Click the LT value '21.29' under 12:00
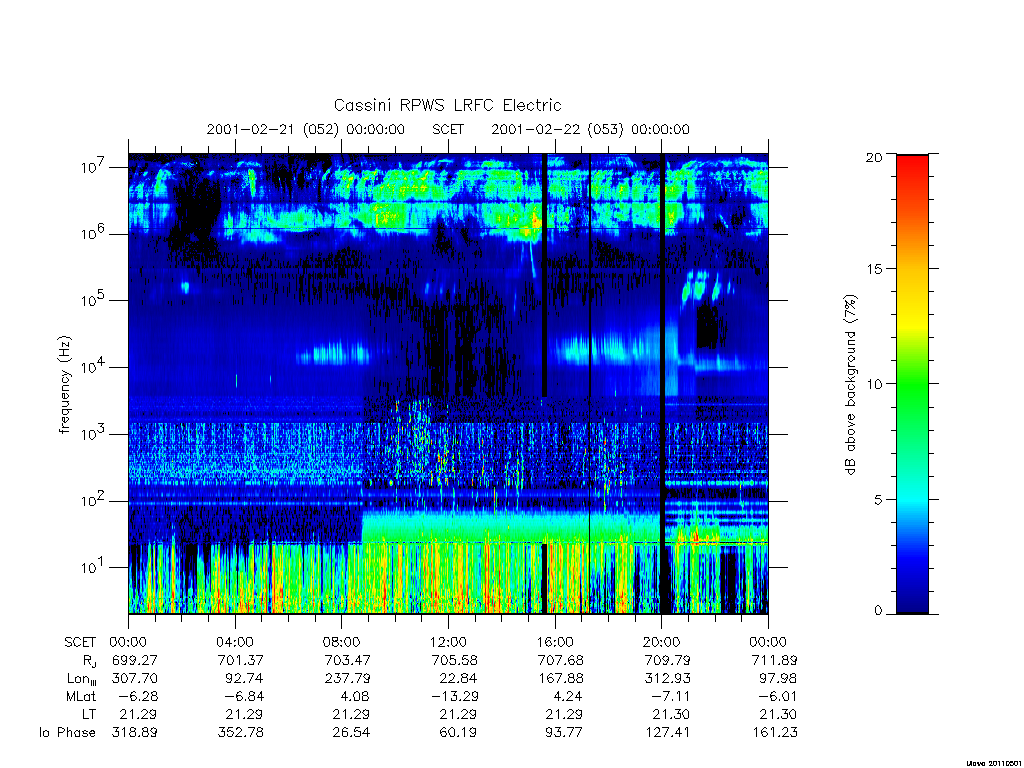Image resolution: width=1024 pixels, height=768 pixels. click(x=457, y=714)
